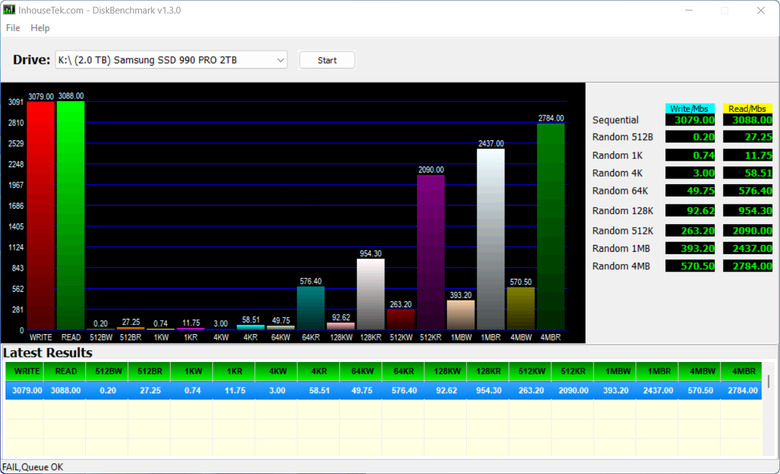The image size is (780, 474).
Task: Select results row cell 570.50
Action: coord(700,391)
